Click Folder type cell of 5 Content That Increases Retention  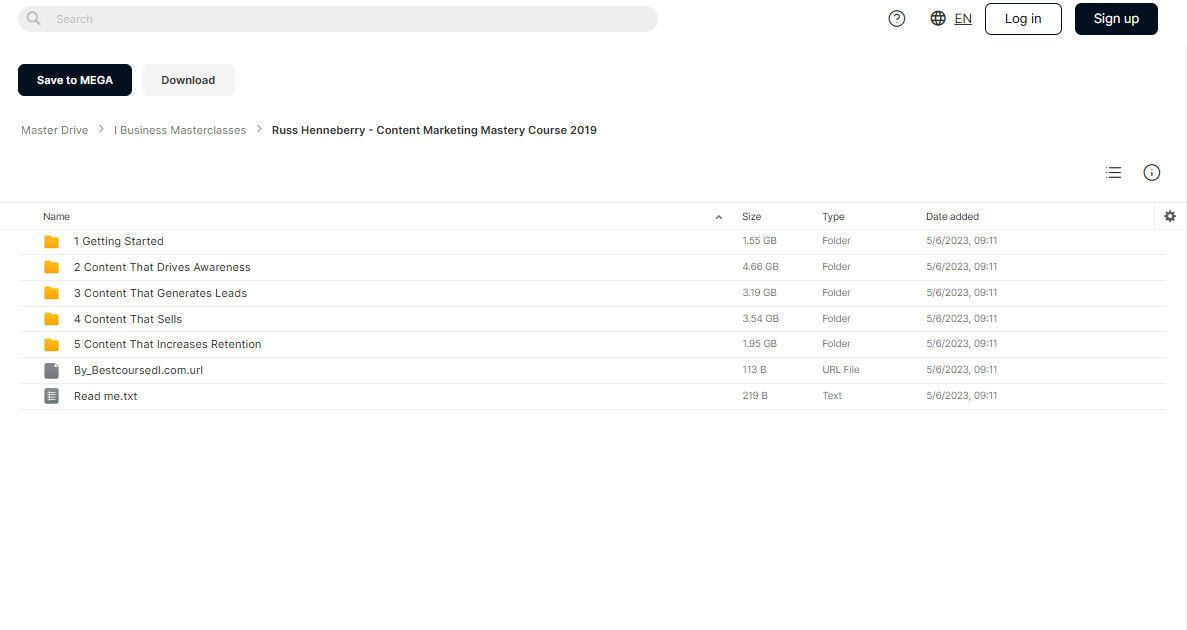point(837,344)
